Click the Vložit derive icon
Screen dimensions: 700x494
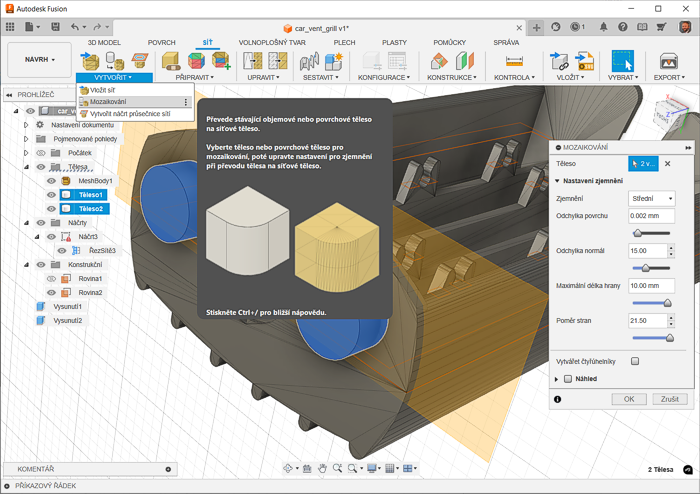pos(559,61)
